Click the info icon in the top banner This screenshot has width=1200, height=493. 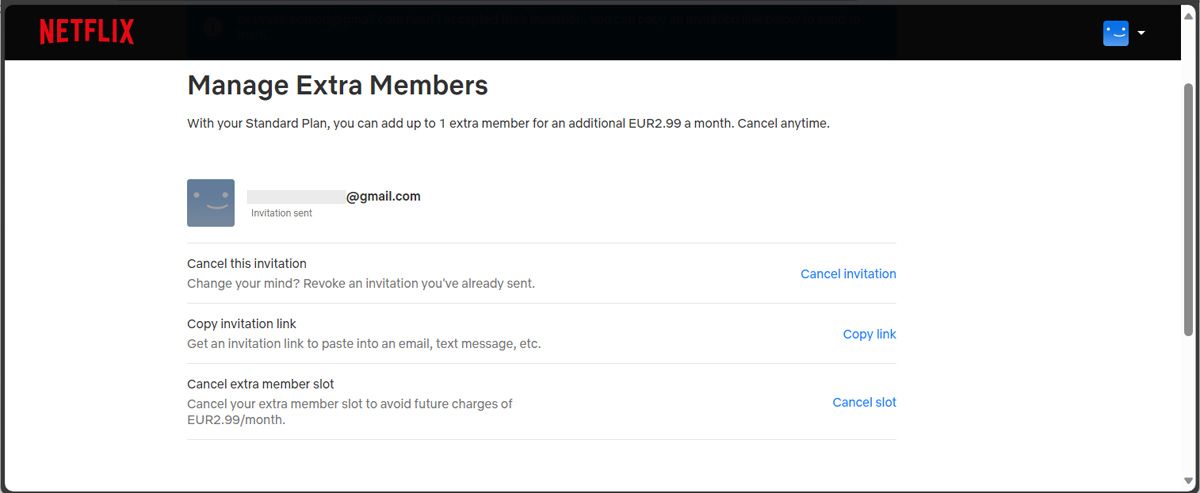point(212,27)
